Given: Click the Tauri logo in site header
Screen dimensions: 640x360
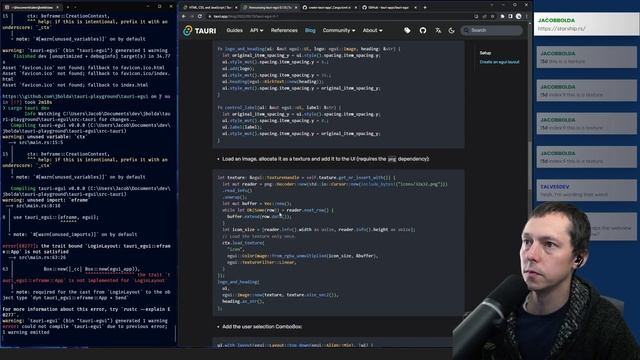Looking at the screenshot, I should (x=200, y=31).
